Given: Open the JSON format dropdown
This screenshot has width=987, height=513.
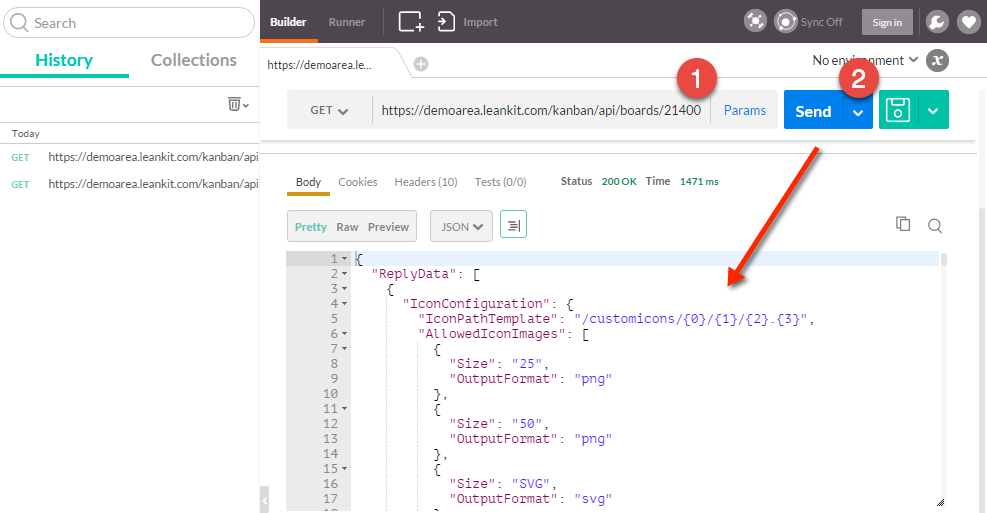Looking at the screenshot, I should (461, 227).
